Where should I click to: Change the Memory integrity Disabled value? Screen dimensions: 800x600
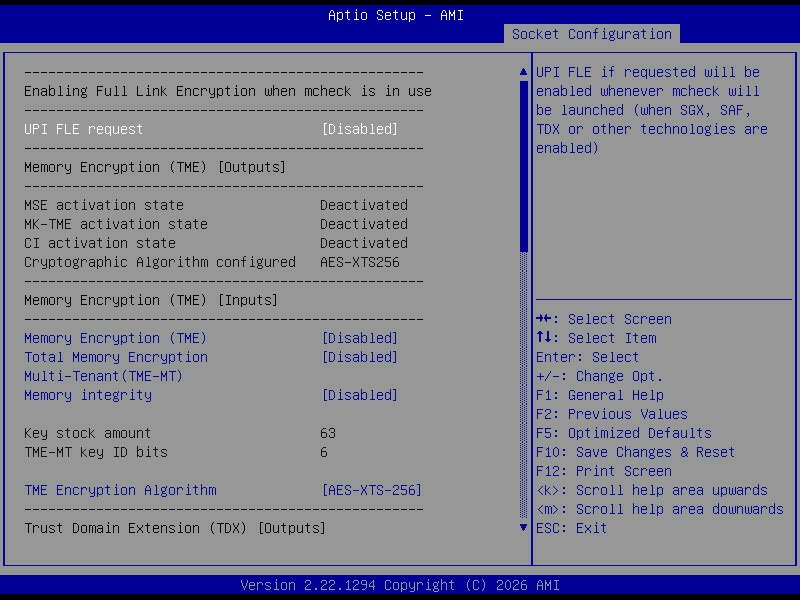[x=360, y=395]
